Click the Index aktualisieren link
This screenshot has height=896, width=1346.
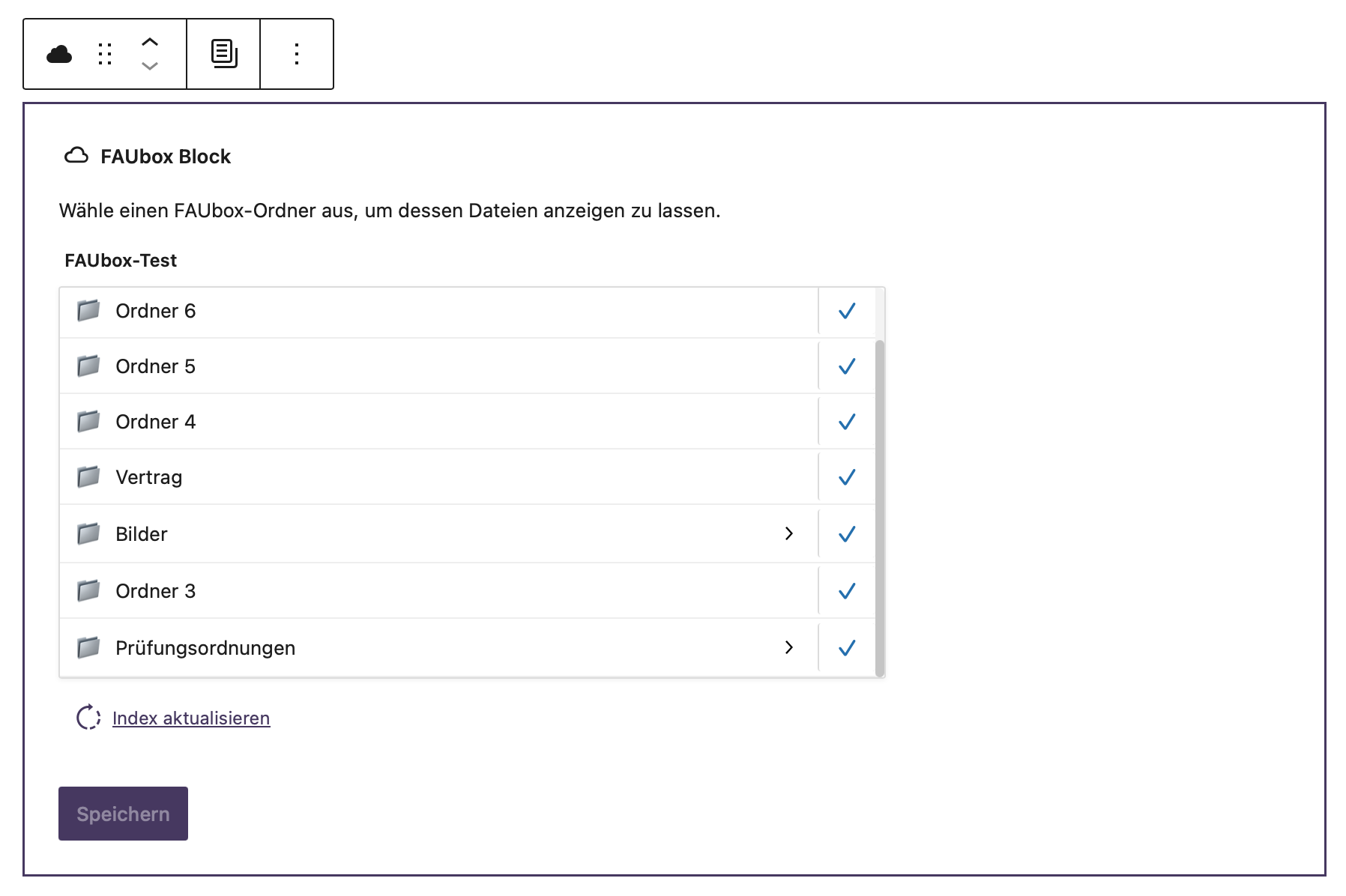(x=191, y=718)
